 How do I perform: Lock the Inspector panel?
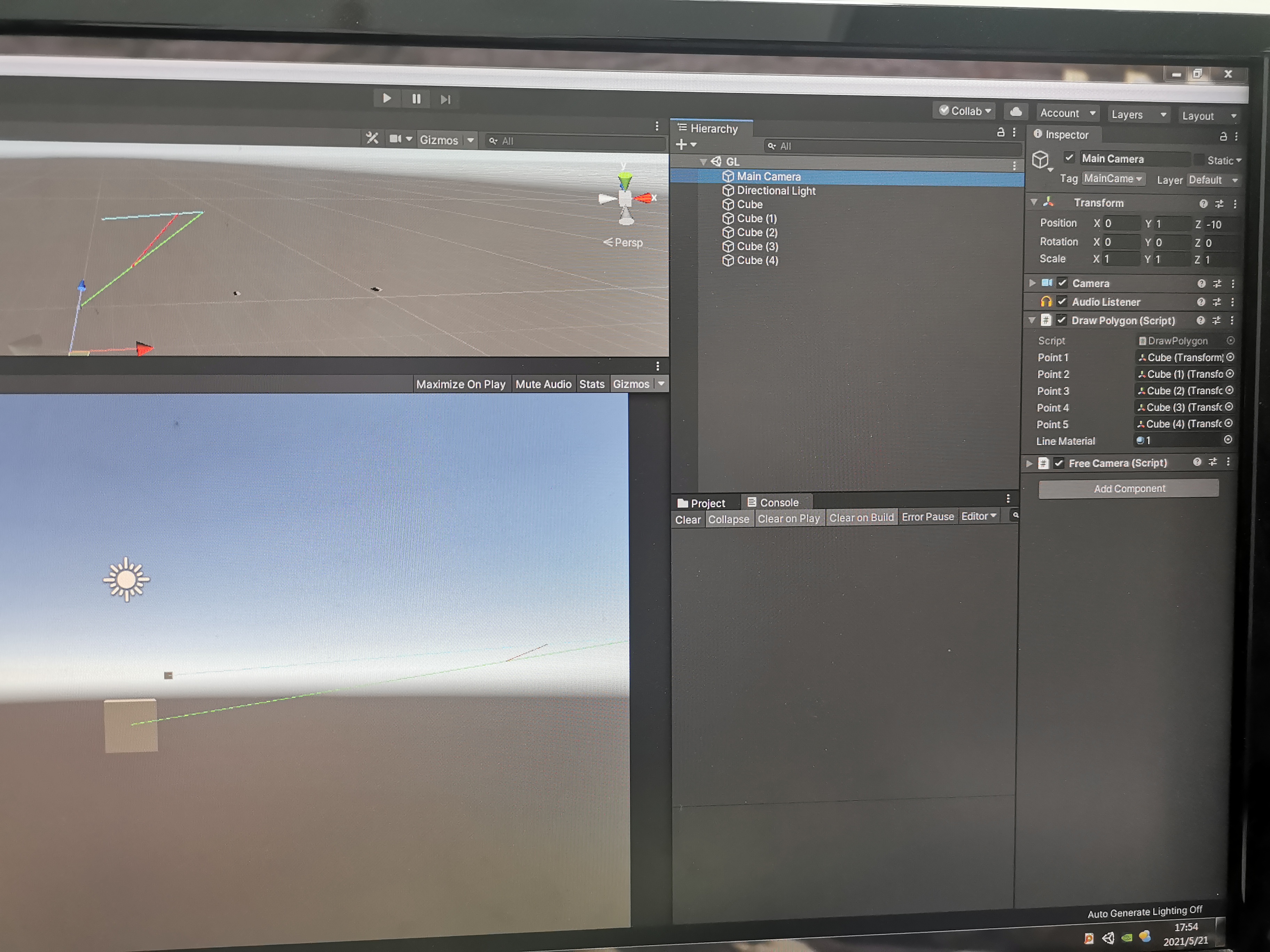coord(1223,136)
